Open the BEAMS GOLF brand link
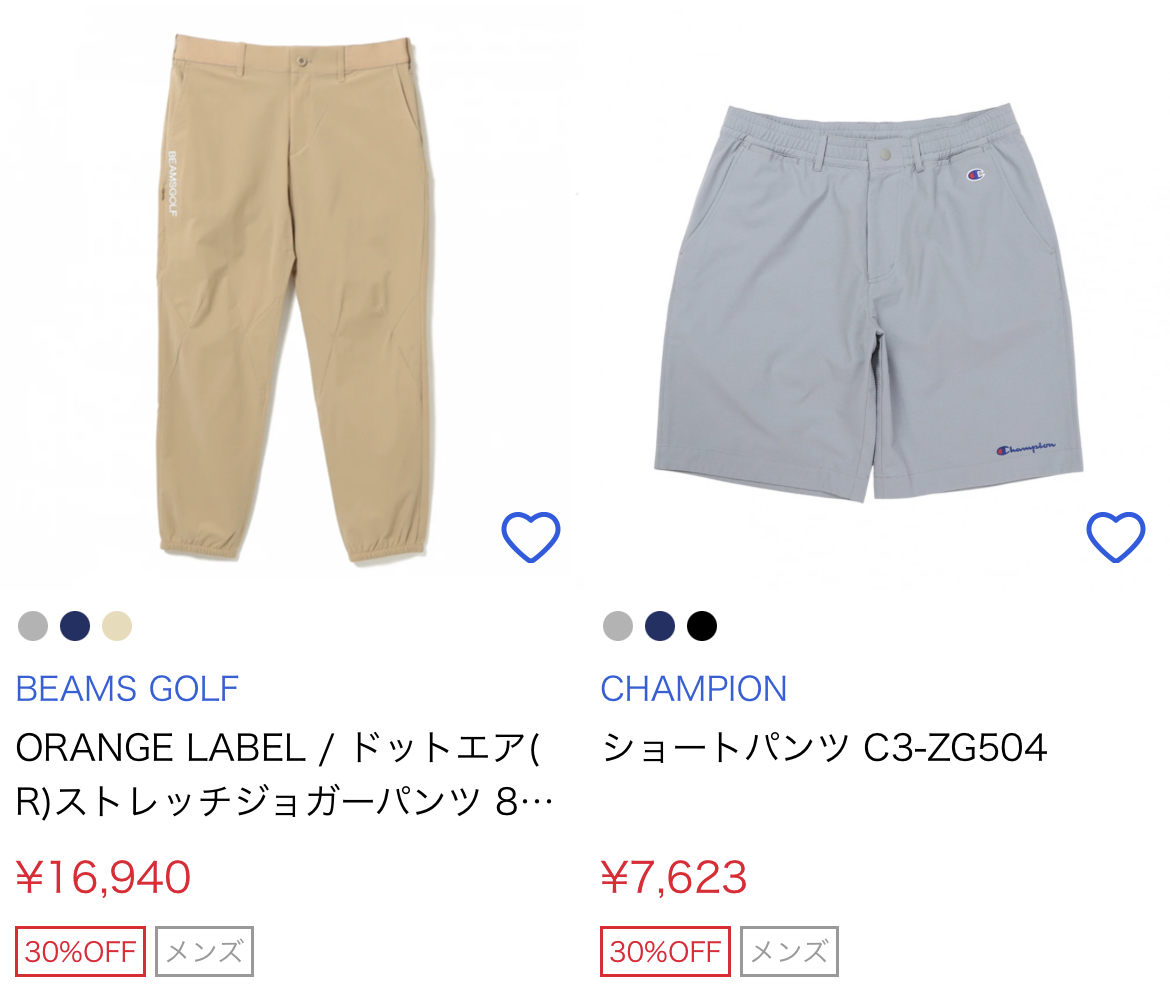Image resolution: width=1170 pixels, height=1006 pixels. tap(127, 689)
